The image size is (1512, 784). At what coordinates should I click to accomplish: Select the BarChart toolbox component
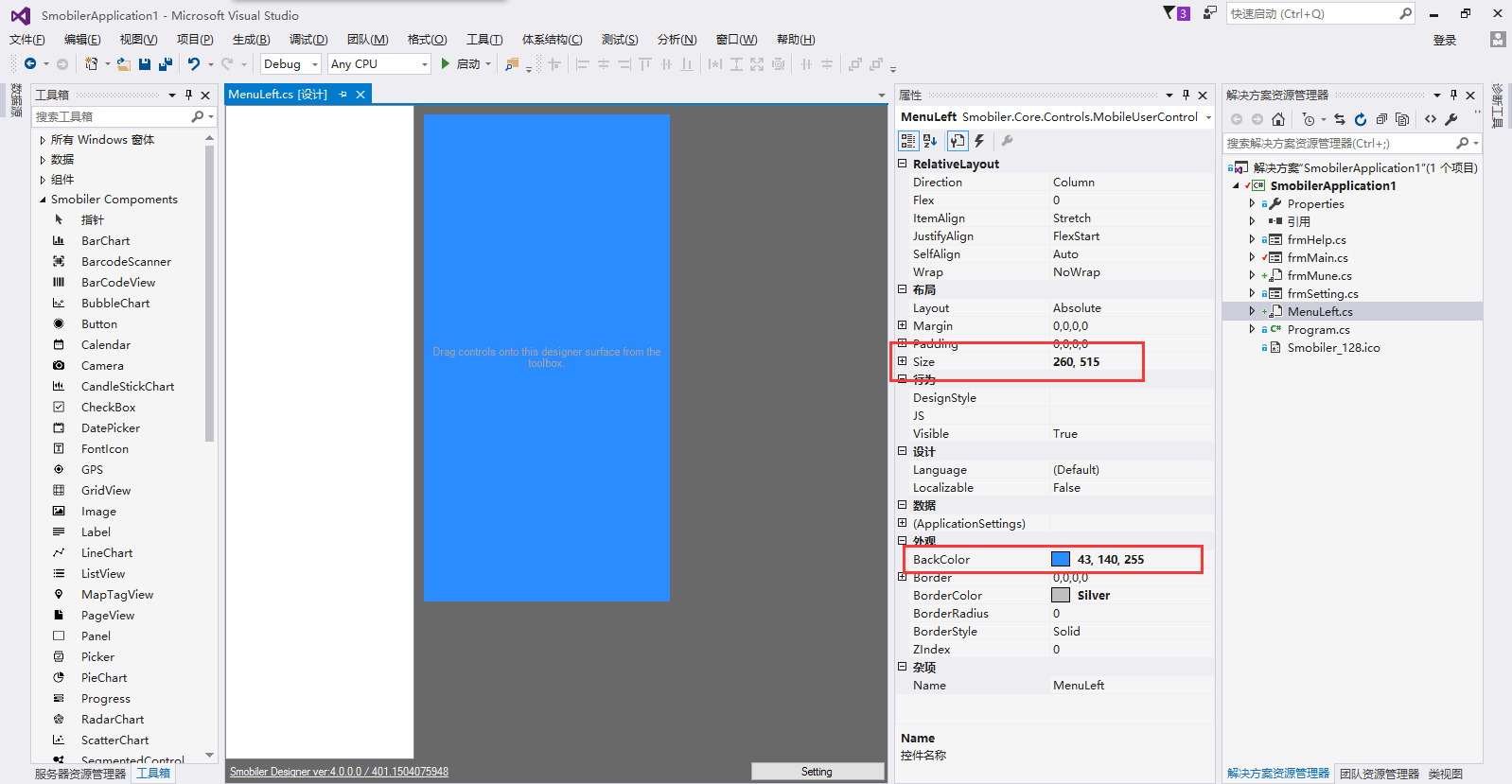(x=105, y=241)
